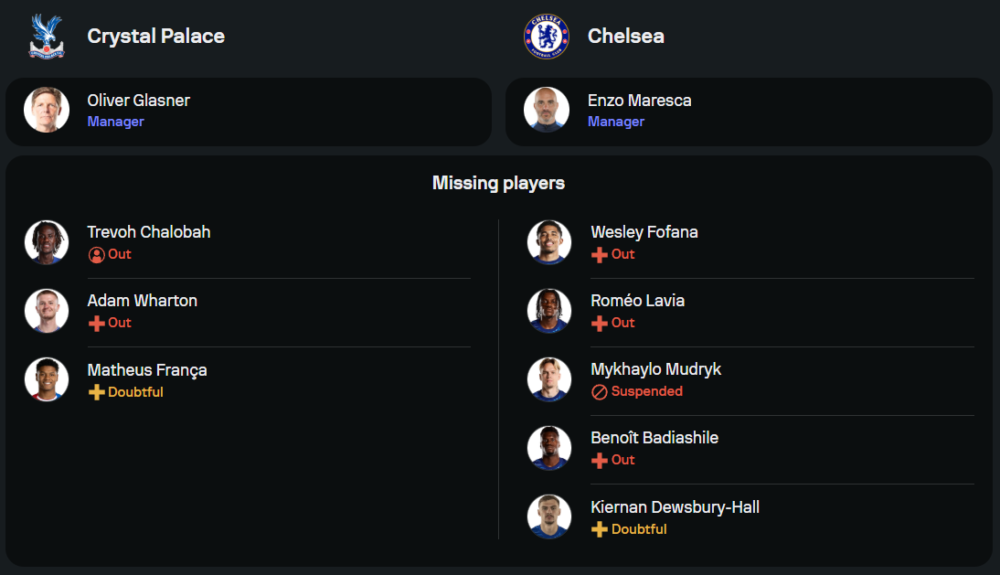Click the Enzo Maresca name link
The width and height of the screenshot is (1000, 575).
point(639,100)
